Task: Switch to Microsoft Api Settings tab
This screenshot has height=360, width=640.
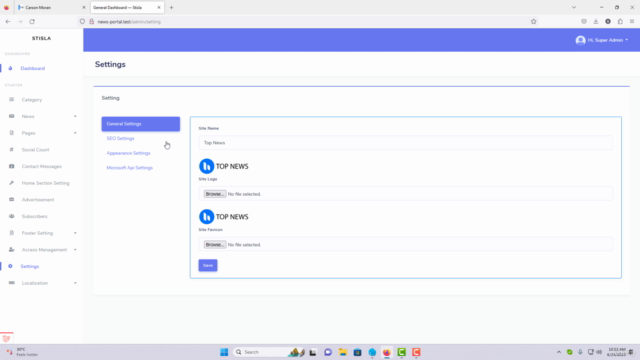Action: pos(129,168)
